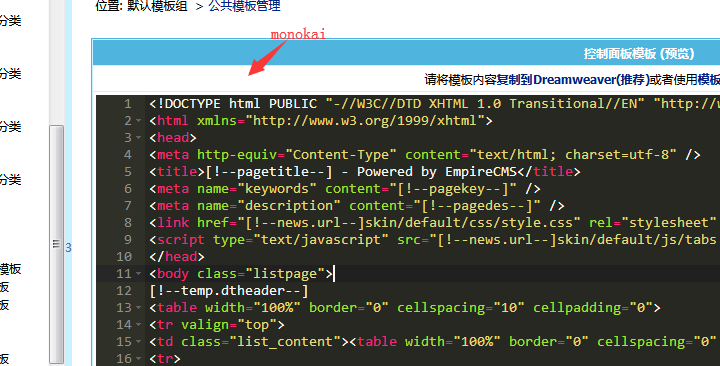
Task: Click line number 7 in the gutter
Action: click(128, 206)
